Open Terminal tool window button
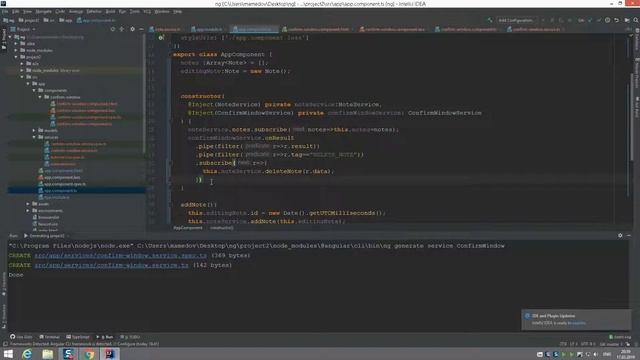The width and height of the screenshot is (640, 360). 49,337
